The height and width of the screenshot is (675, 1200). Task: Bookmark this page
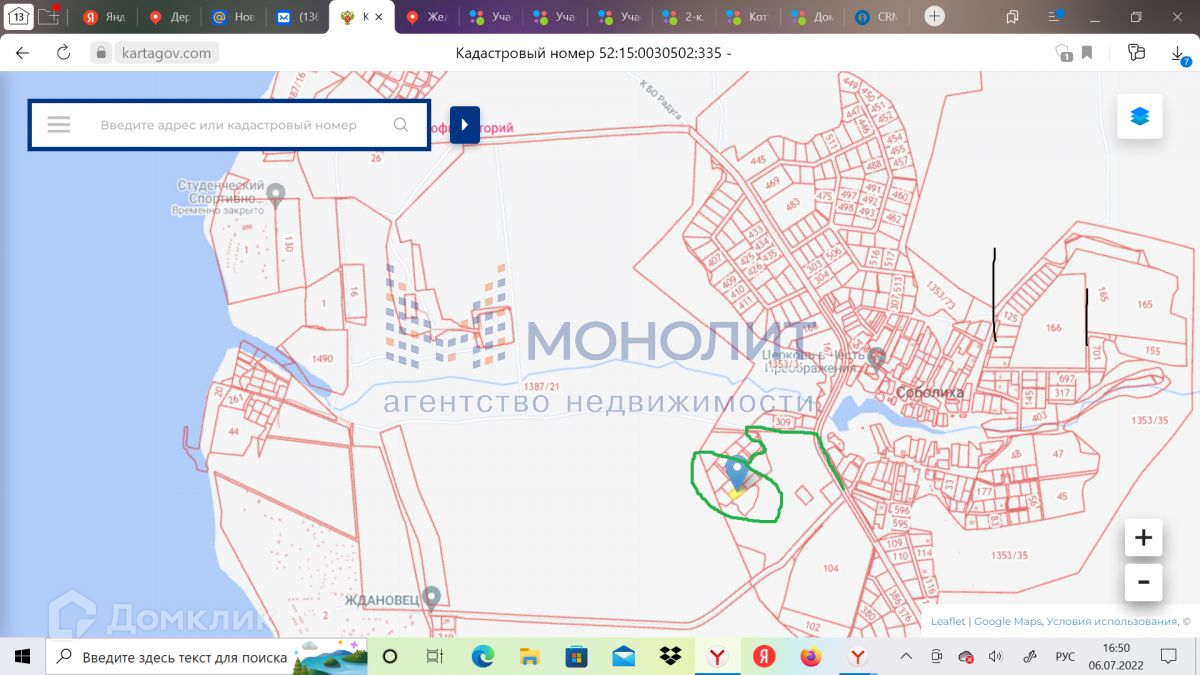coord(1087,53)
